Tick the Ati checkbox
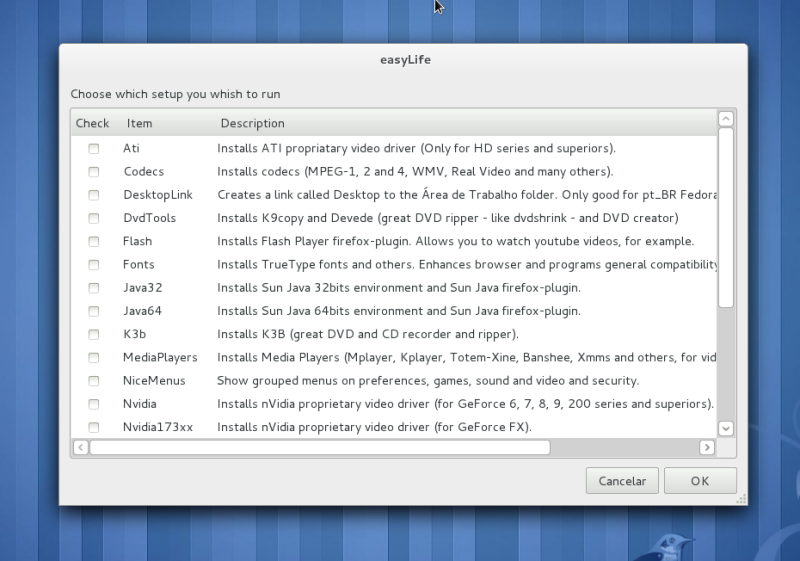Viewport: 800px width, 561px height. point(93,148)
